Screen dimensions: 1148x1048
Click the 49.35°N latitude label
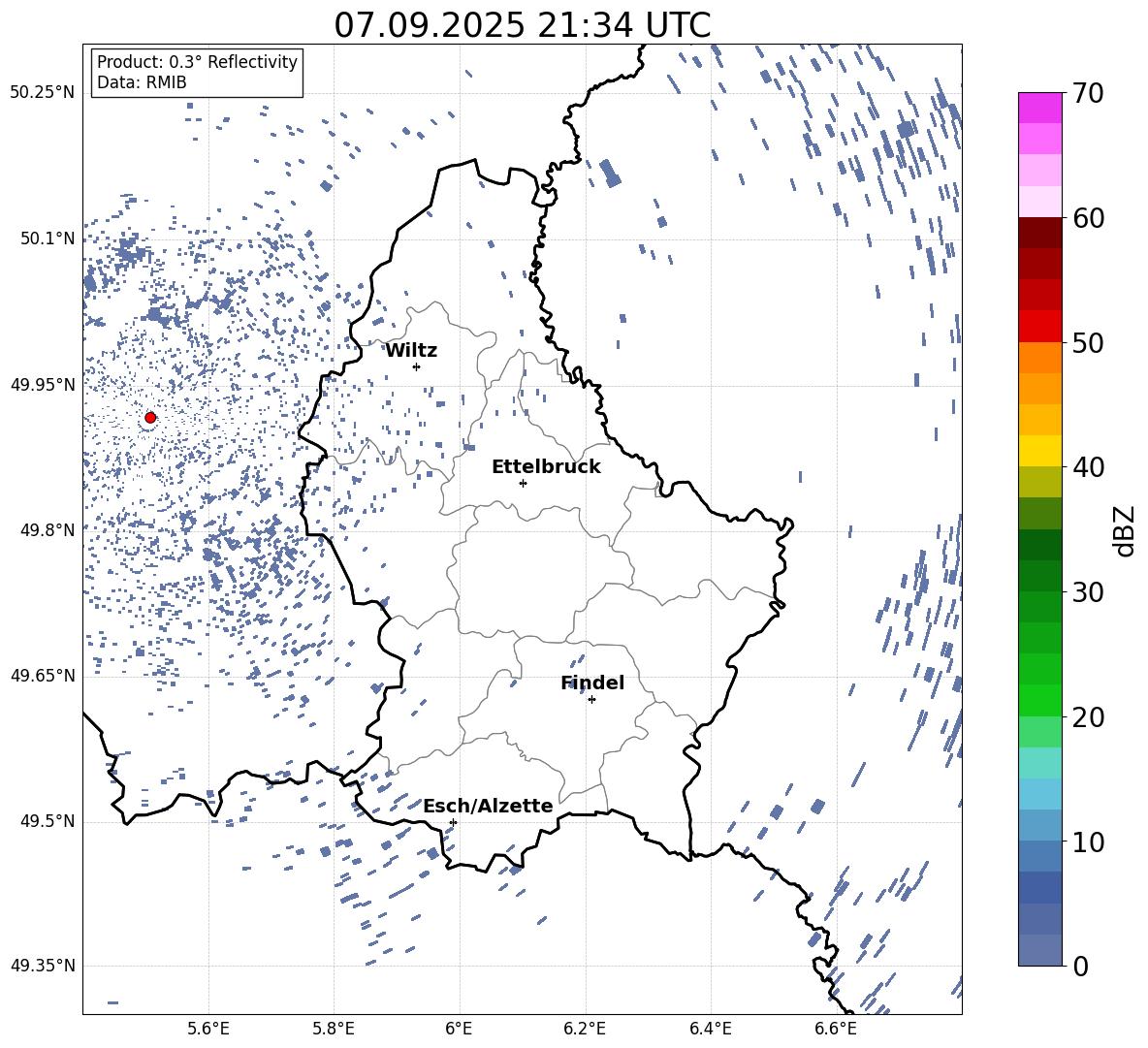coord(43,966)
